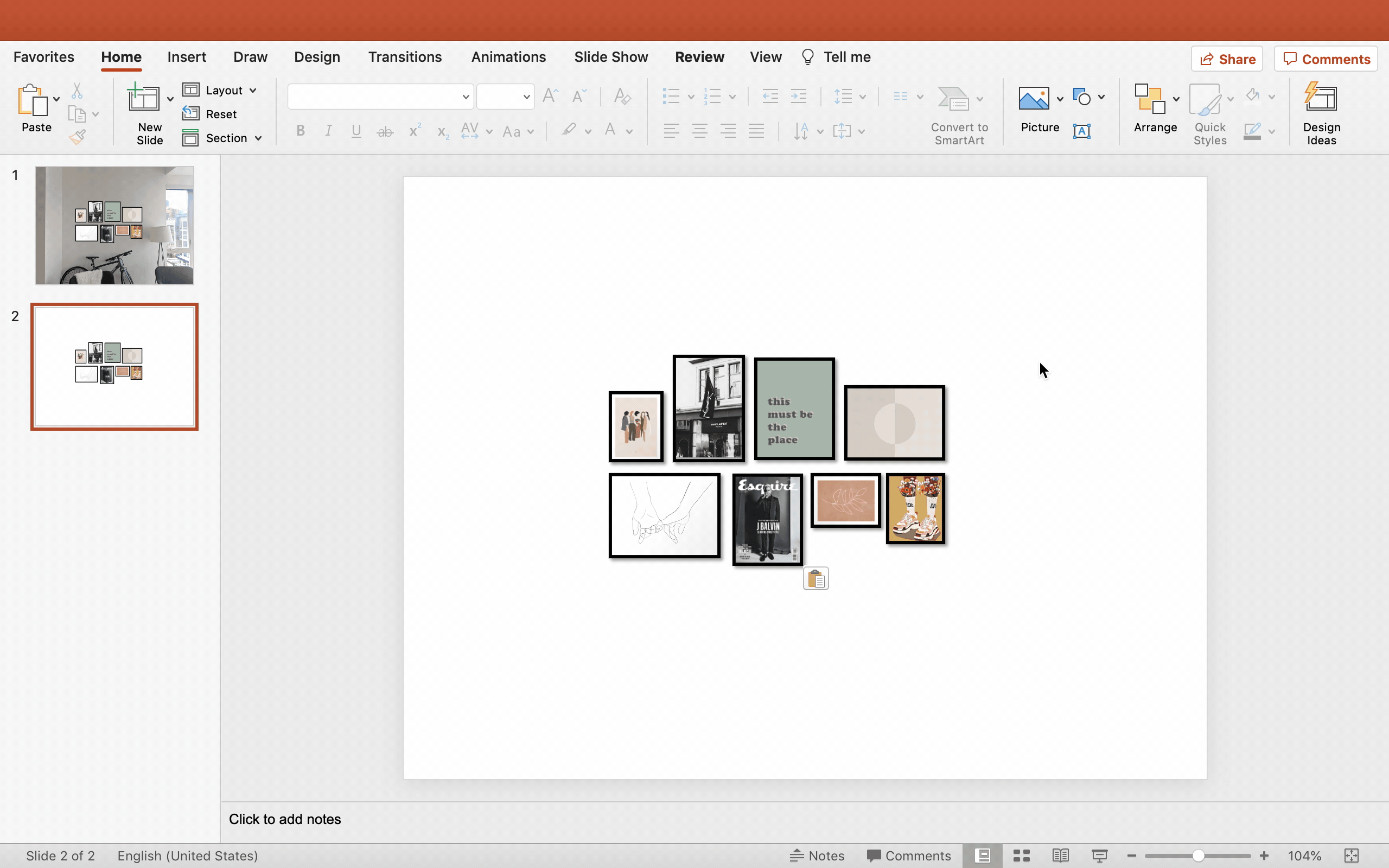Click the zoom slider handle

point(1198,856)
